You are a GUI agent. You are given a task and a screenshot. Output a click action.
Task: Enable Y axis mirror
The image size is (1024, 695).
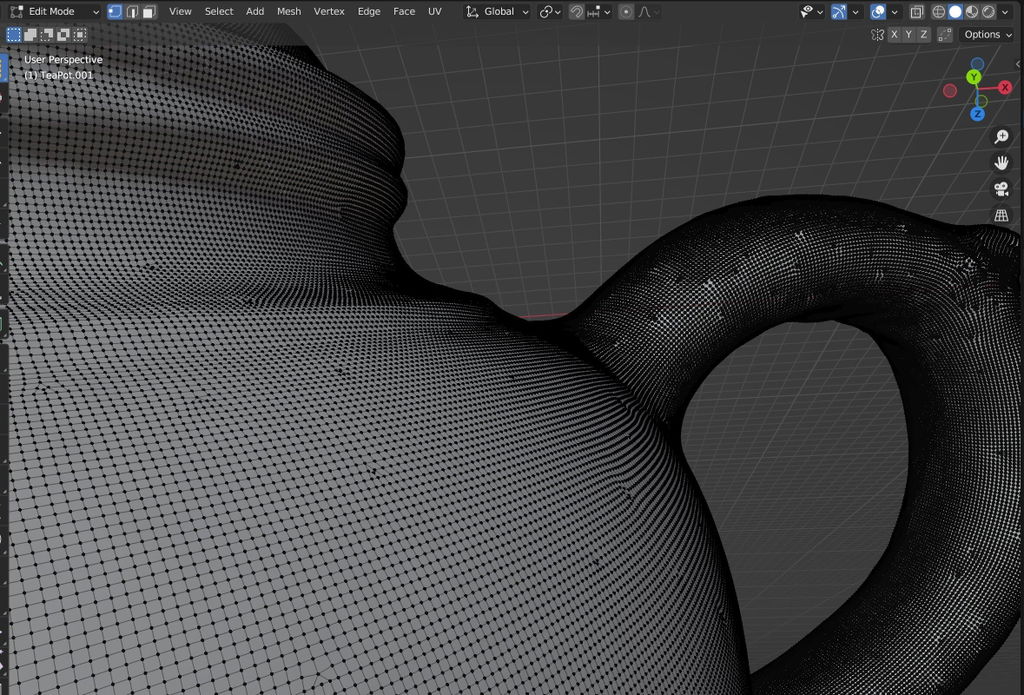coord(908,35)
